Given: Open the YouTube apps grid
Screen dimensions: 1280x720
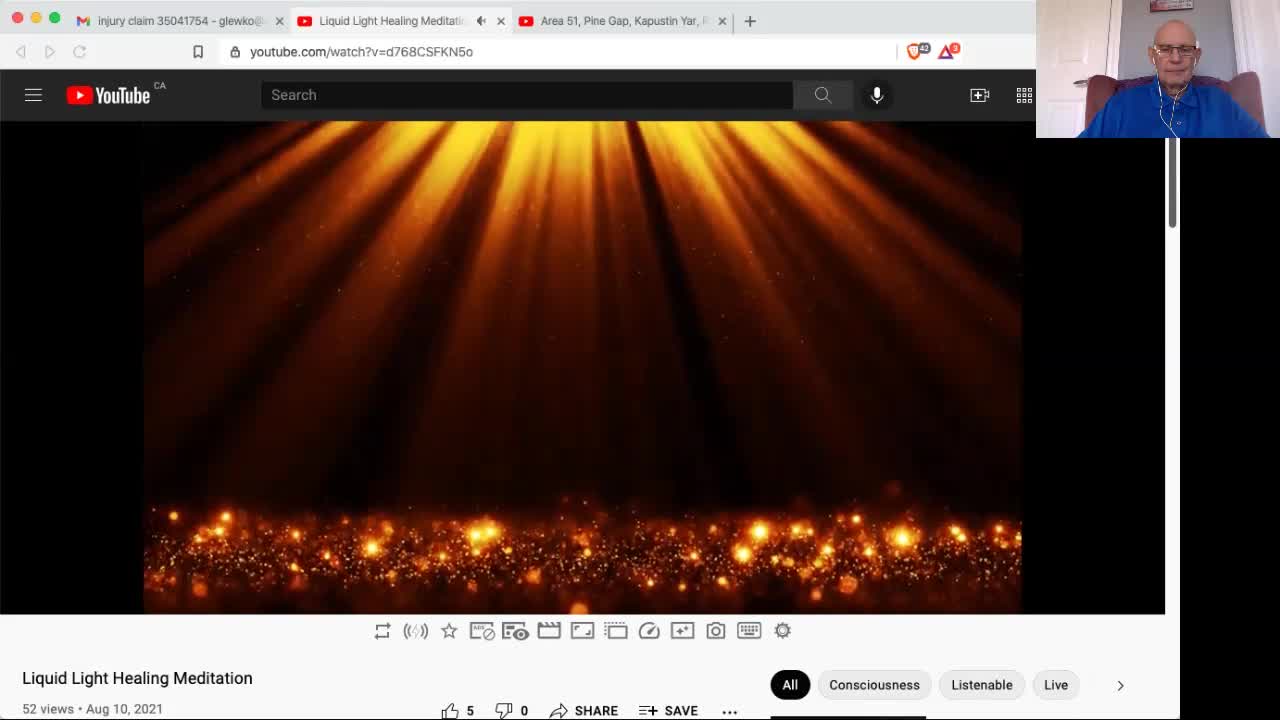Looking at the screenshot, I should click(1024, 95).
